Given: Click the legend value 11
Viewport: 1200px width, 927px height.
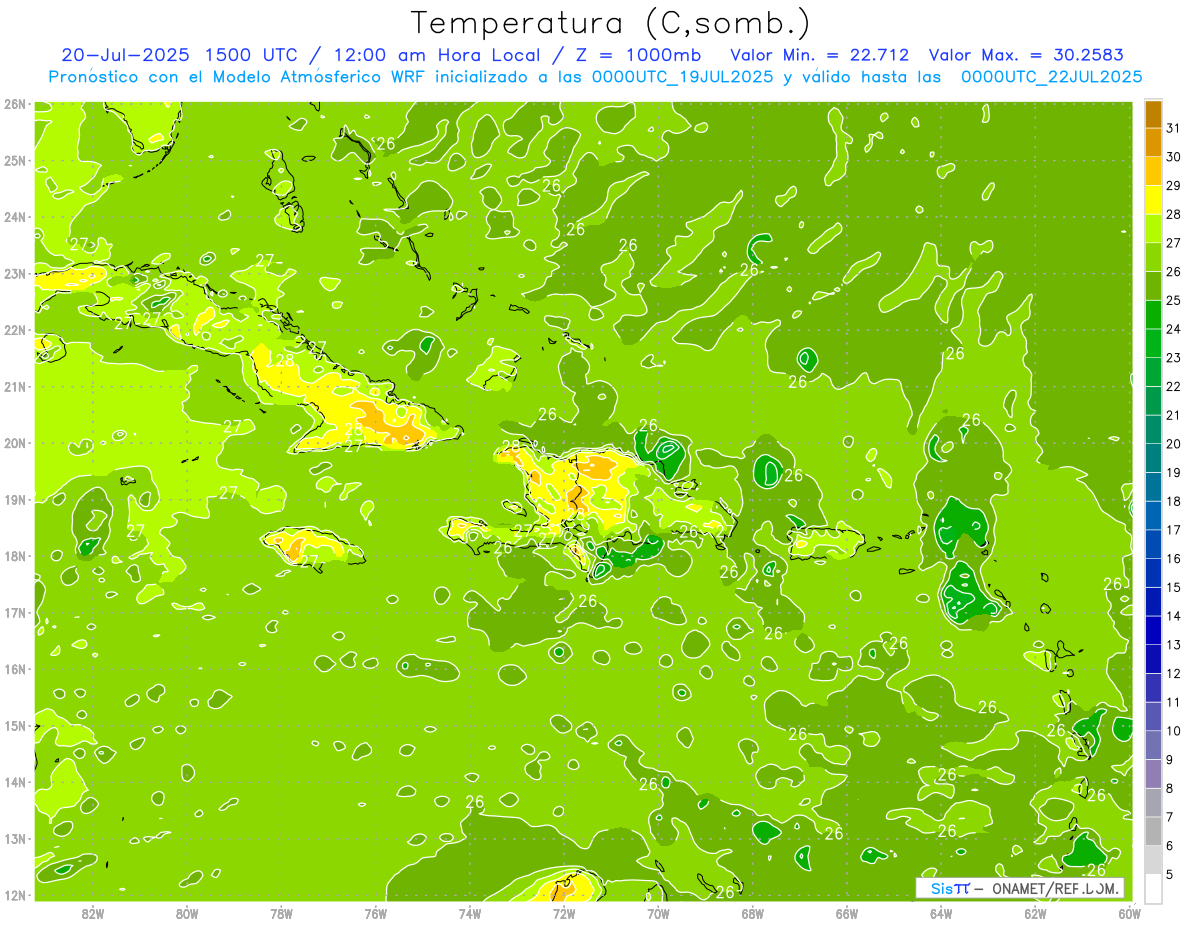Looking at the screenshot, I should tap(1173, 702).
